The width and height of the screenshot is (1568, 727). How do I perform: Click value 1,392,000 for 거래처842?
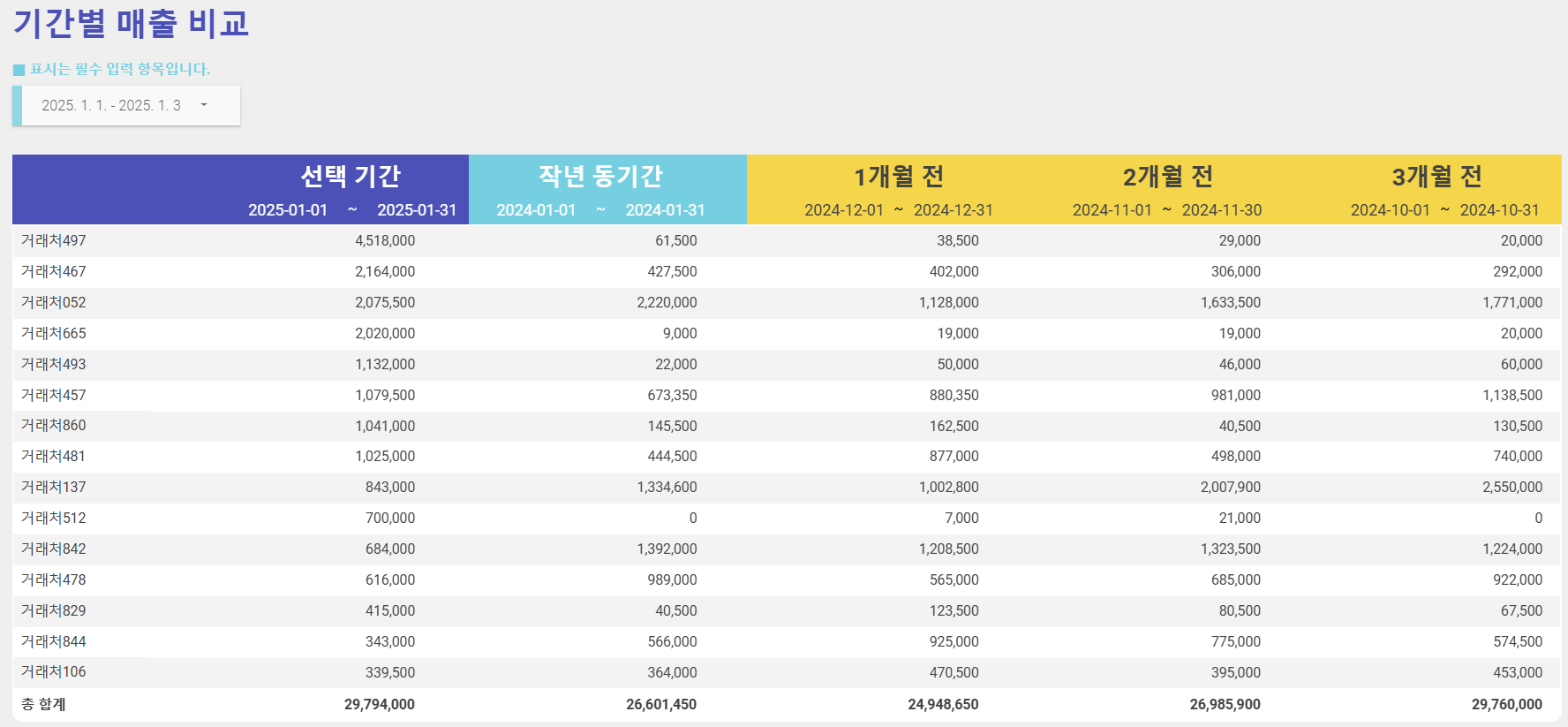667,549
